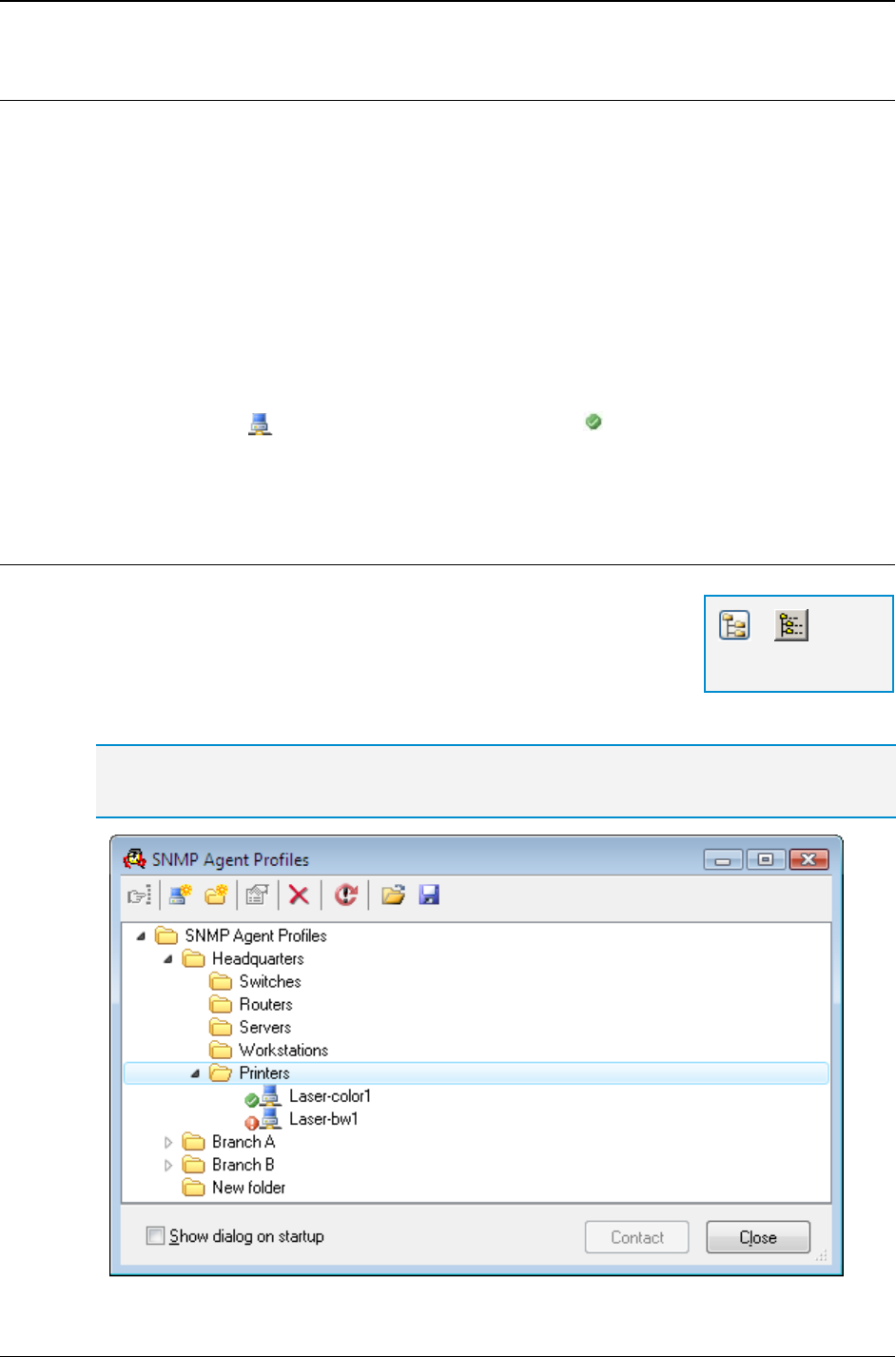This screenshot has height=1357, width=896.
Task: Click the Workstations folder icon
Action: pyautogui.click(x=221, y=1050)
